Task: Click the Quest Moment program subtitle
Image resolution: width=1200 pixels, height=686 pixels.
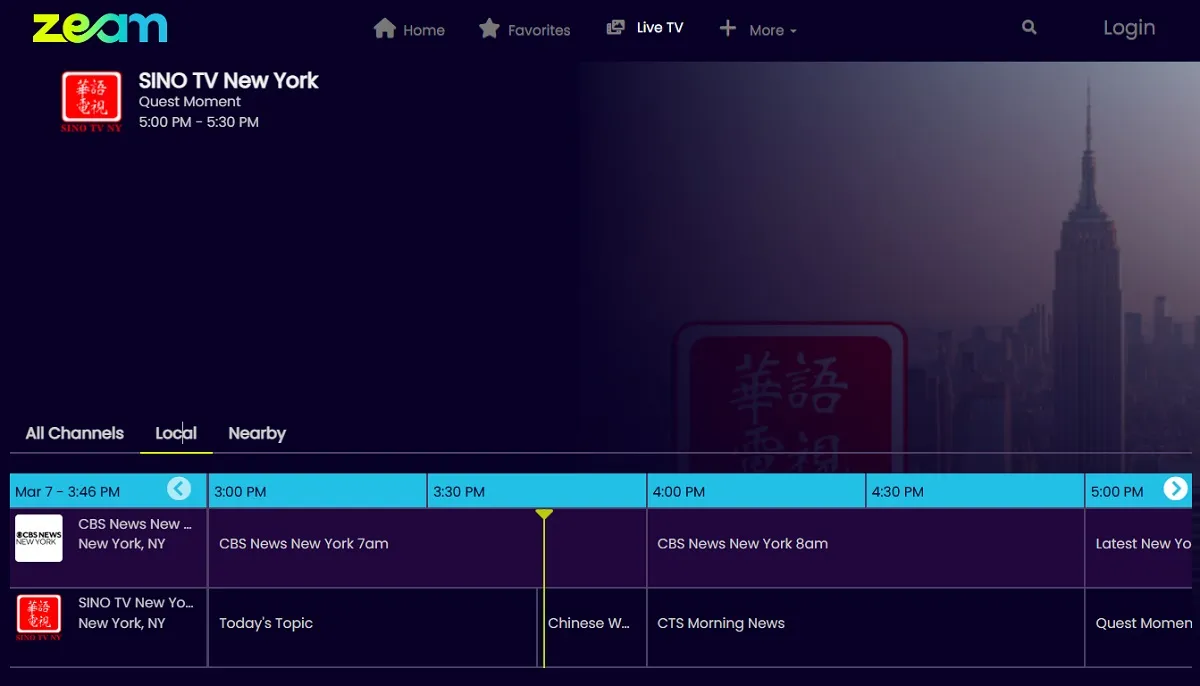Action: [190, 102]
